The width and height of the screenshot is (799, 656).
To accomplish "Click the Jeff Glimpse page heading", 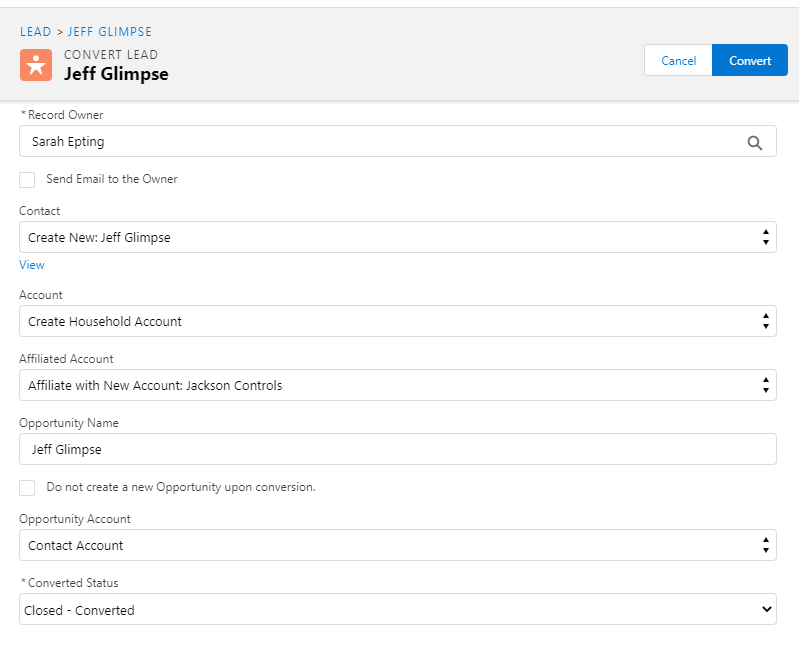I will point(116,74).
